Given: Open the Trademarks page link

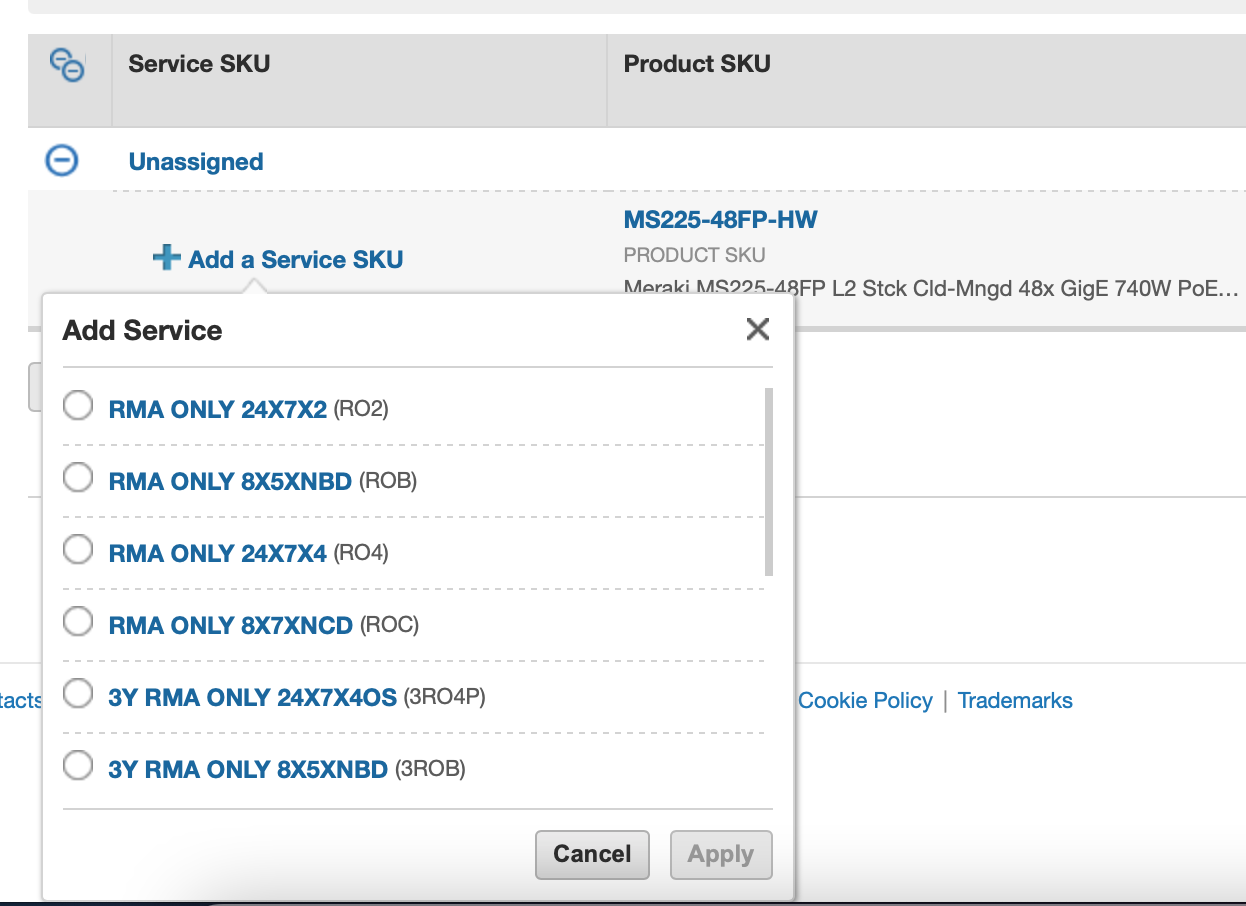Looking at the screenshot, I should (1015, 700).
